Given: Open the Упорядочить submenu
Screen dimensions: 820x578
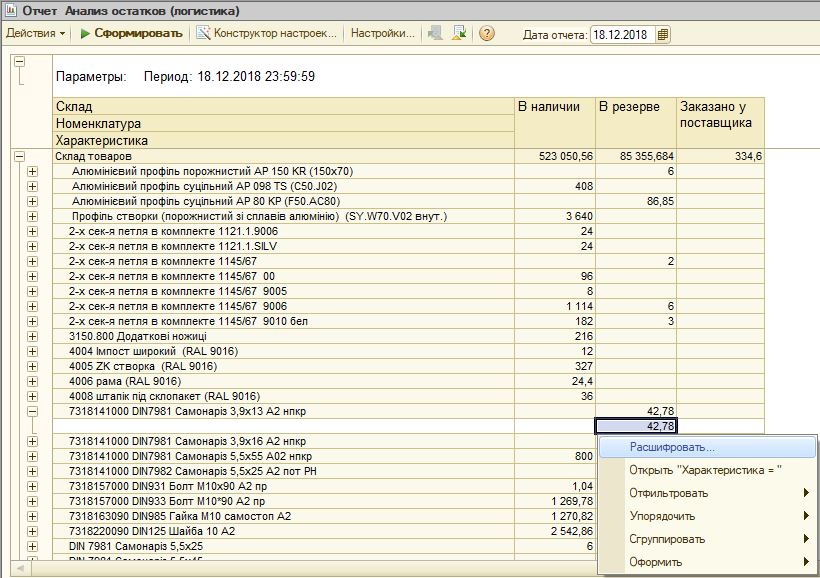Looking at the screenshot, I should [x=661, y=516].
